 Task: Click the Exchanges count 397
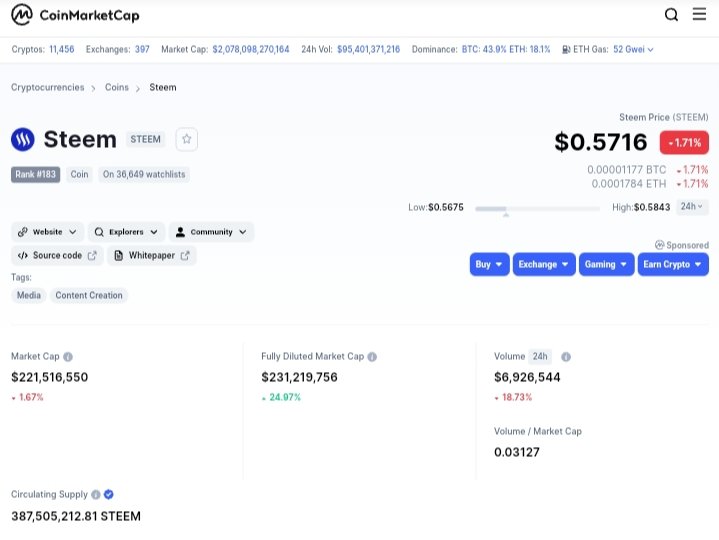pos(142,49)
